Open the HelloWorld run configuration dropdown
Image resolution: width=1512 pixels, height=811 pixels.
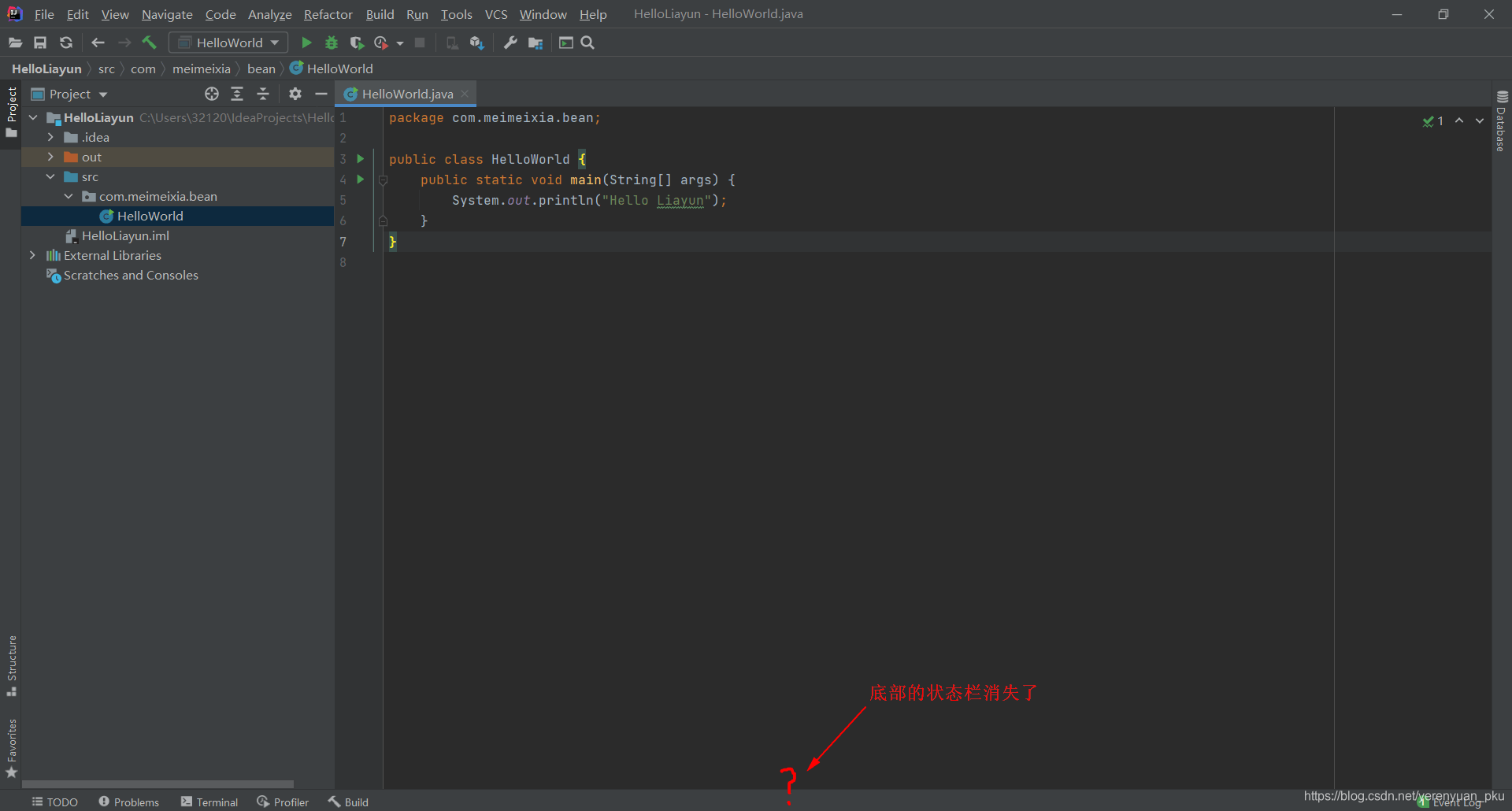228,43
